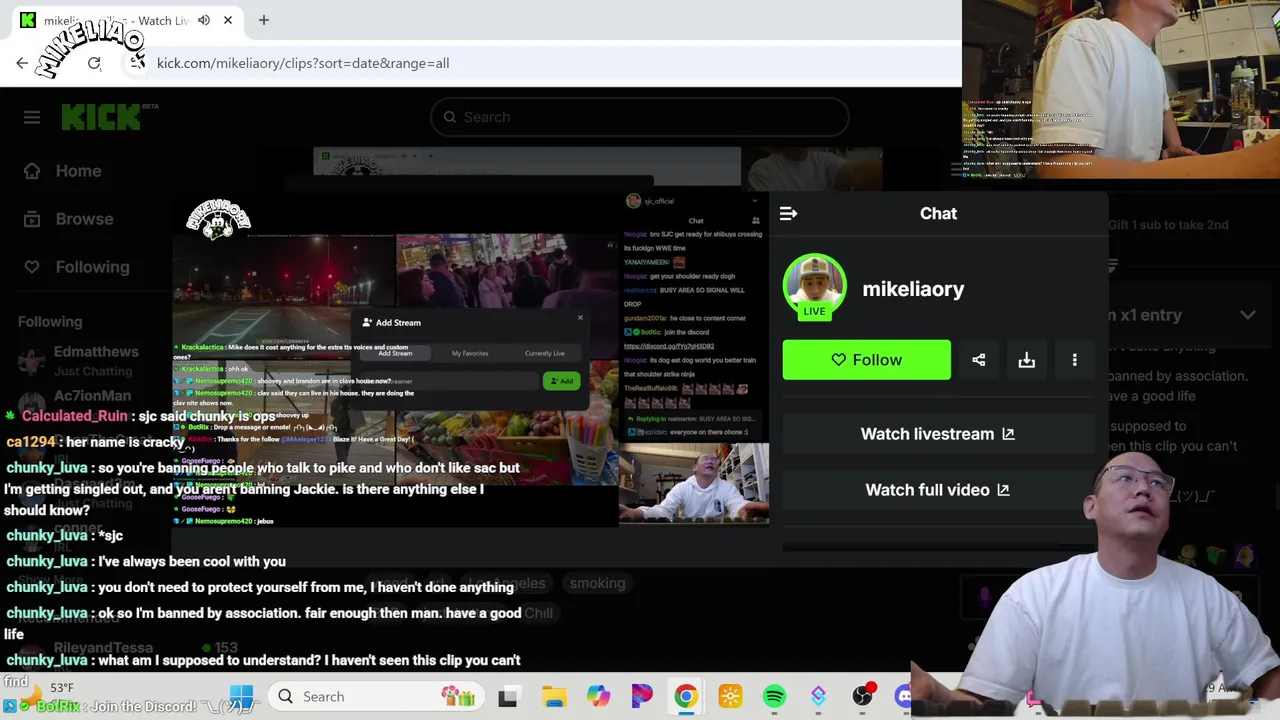Go back using the browser back arrow
The image size is (1280, 720).
(x=22, y=63)
